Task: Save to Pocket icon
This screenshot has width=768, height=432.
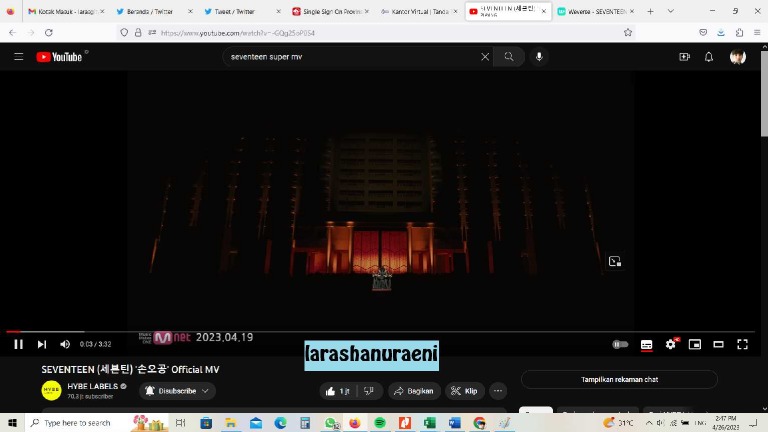Action: [x=703, y=33]
